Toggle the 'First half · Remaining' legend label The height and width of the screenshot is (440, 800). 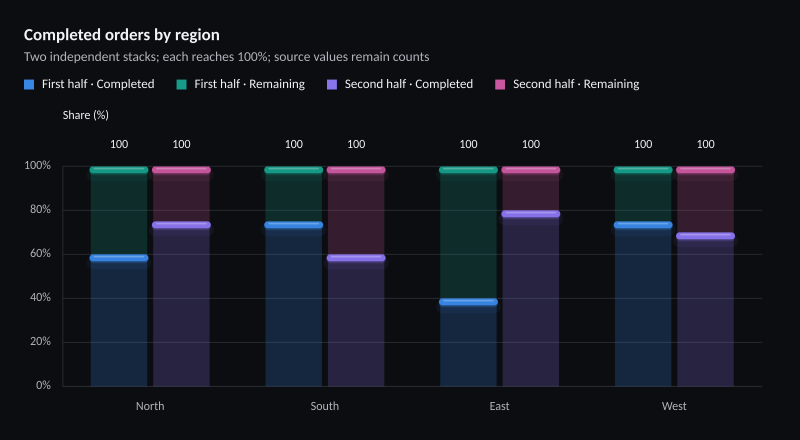tap(249, 84)
